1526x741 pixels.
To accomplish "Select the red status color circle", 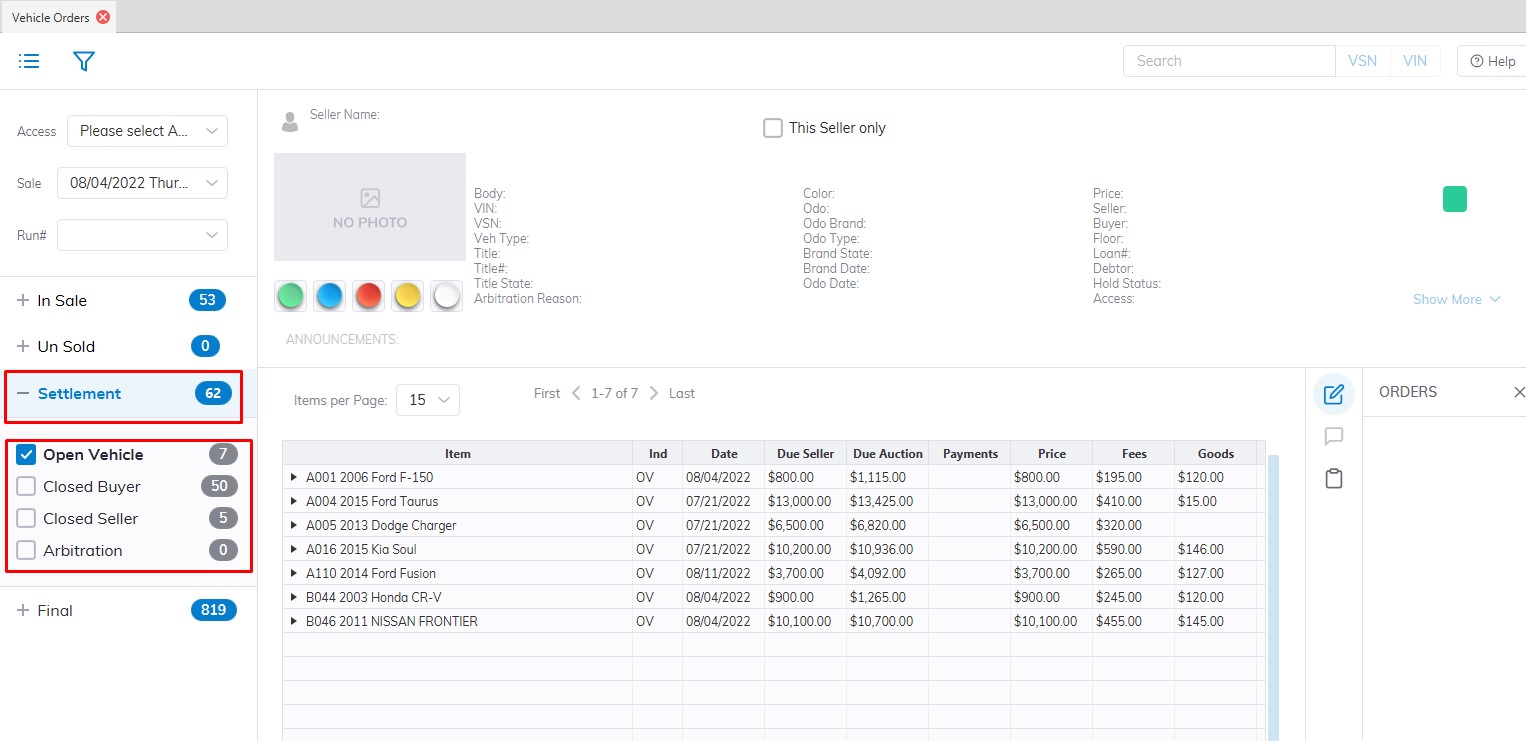I will [369, 296].
